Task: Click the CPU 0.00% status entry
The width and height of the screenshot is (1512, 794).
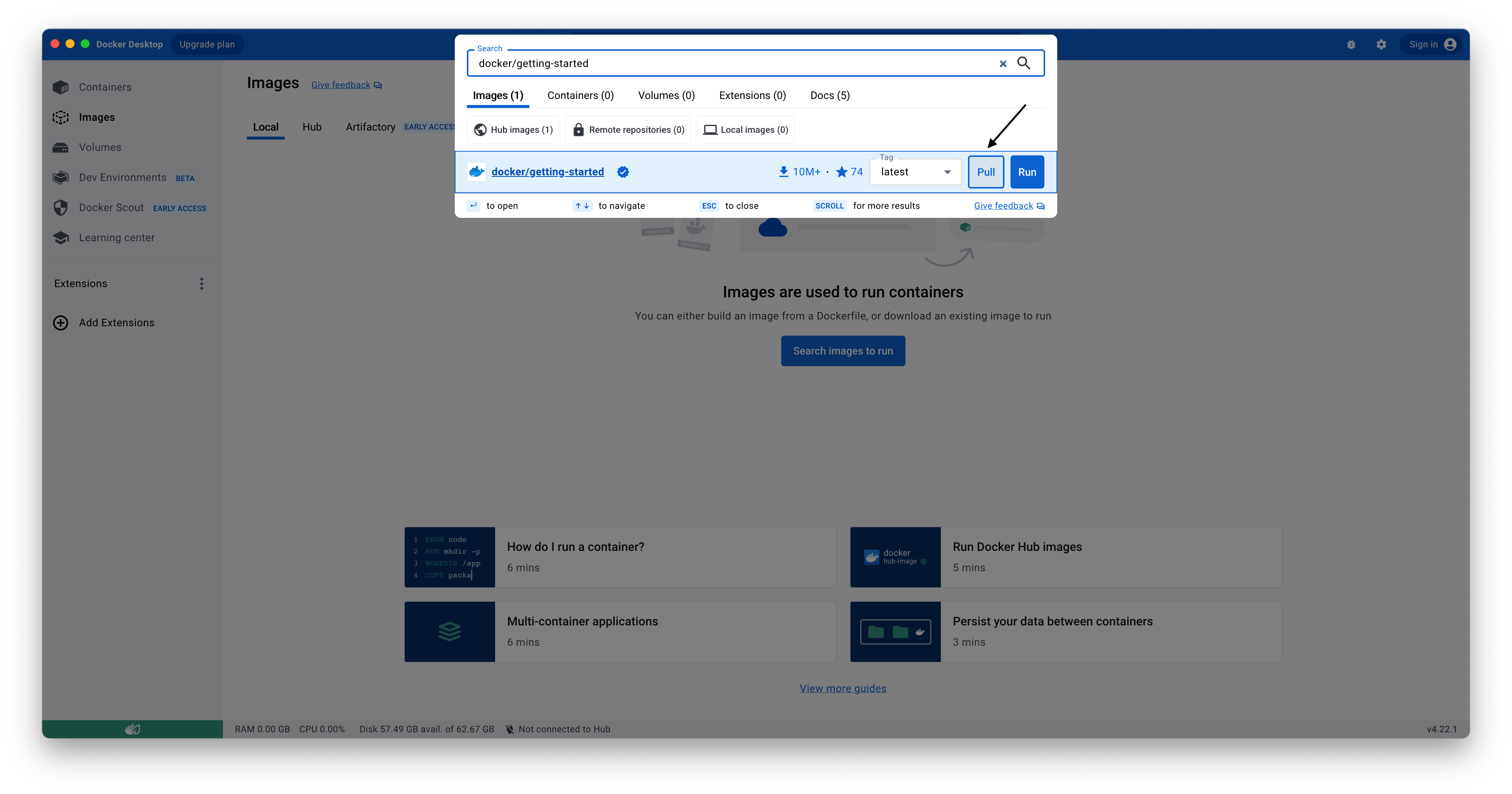Action: click(x=322, y=729)
